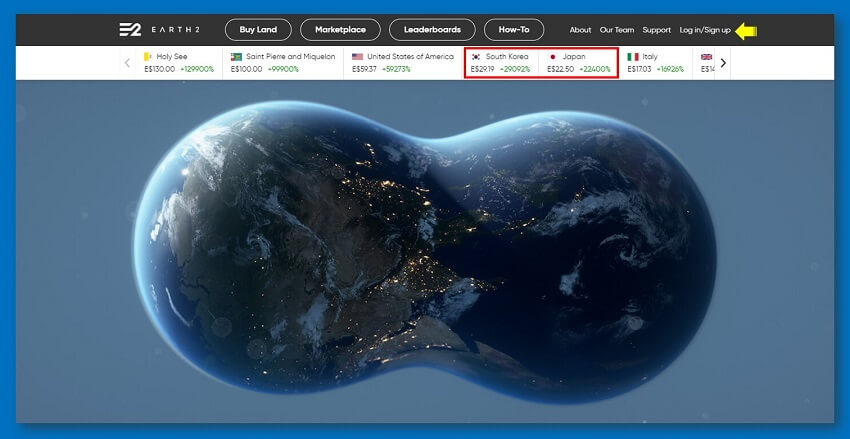
Task: Select the South Korea name
Action: tap(507, 56)
